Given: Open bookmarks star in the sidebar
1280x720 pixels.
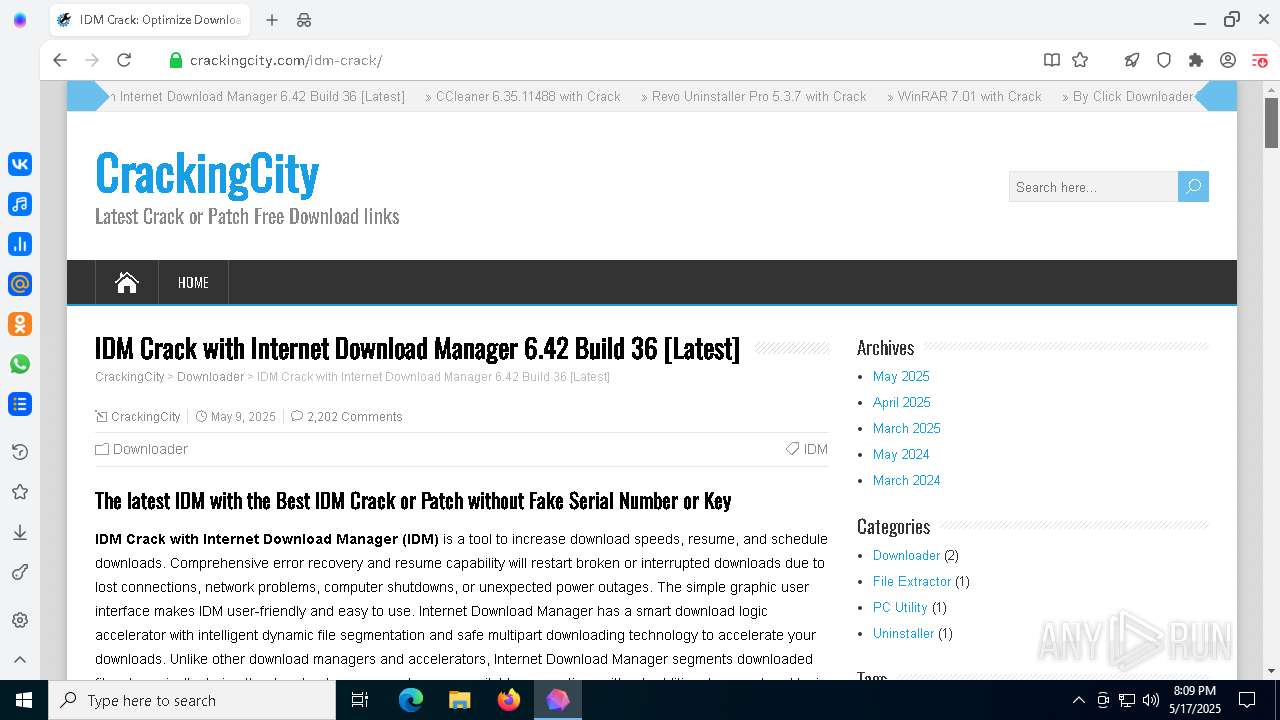Looking at the screenshot, I should click(x=20, y=492).
